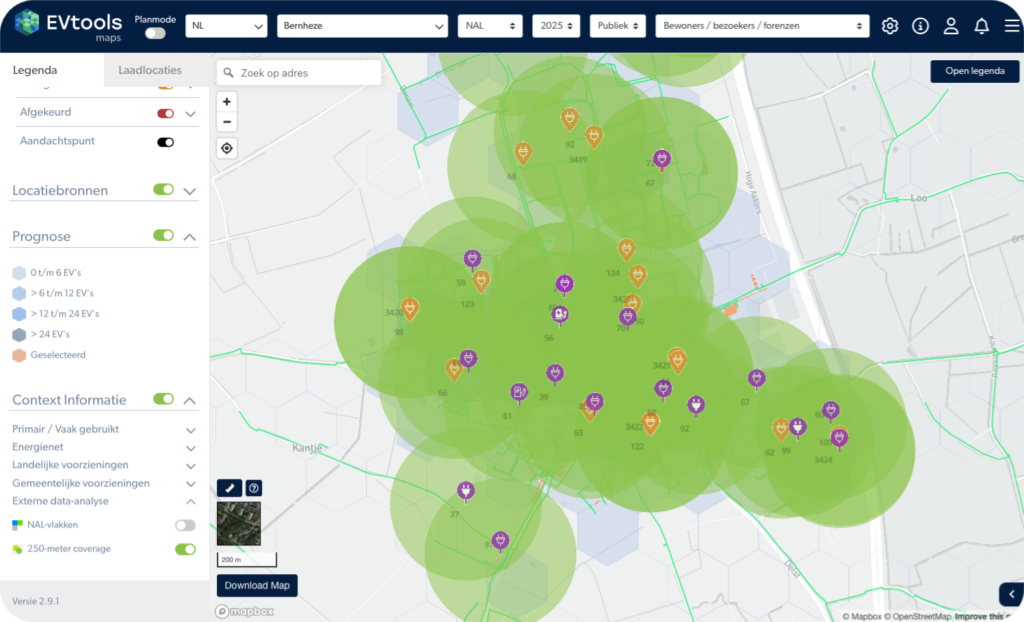Click the Download Map button
The width and height of the screenshot is (1024, 622).
click(257, 585)
